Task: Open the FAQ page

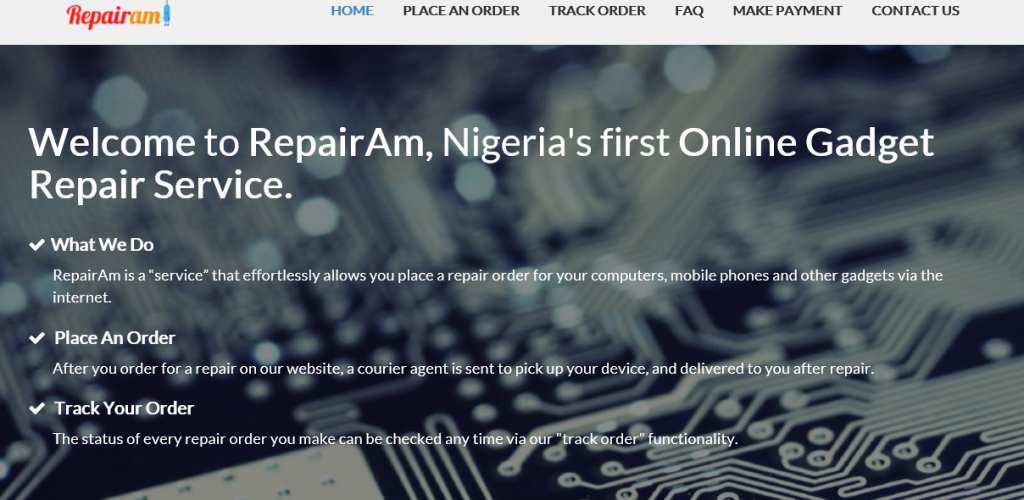Action: point(689,11)
